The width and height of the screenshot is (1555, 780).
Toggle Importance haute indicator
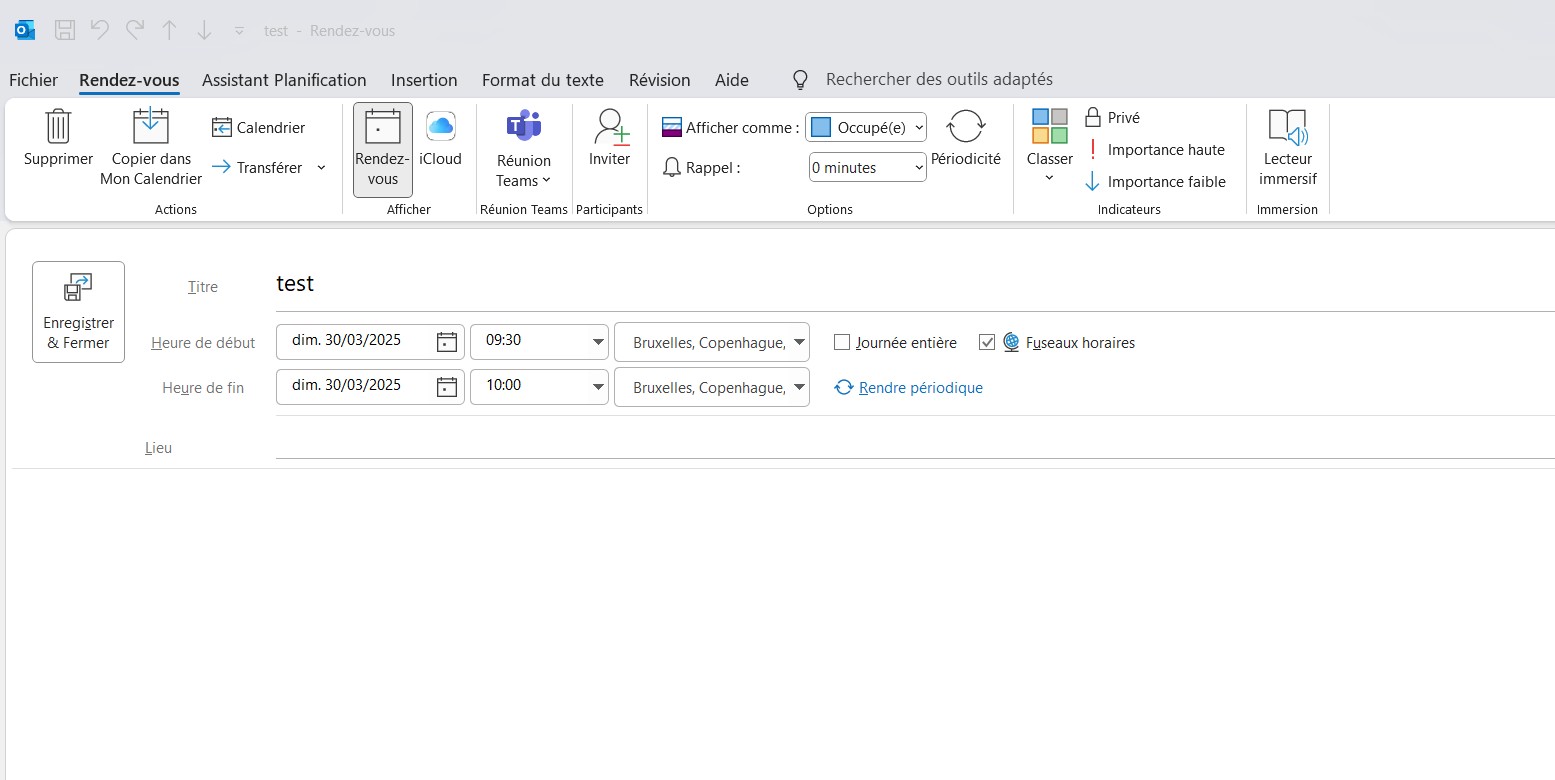point(1155,150)
